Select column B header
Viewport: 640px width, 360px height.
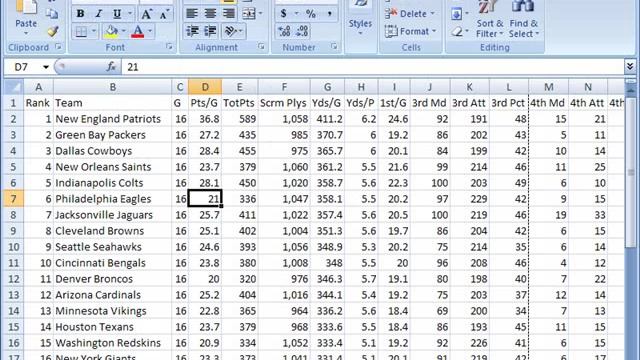click(x=112, y=87)
